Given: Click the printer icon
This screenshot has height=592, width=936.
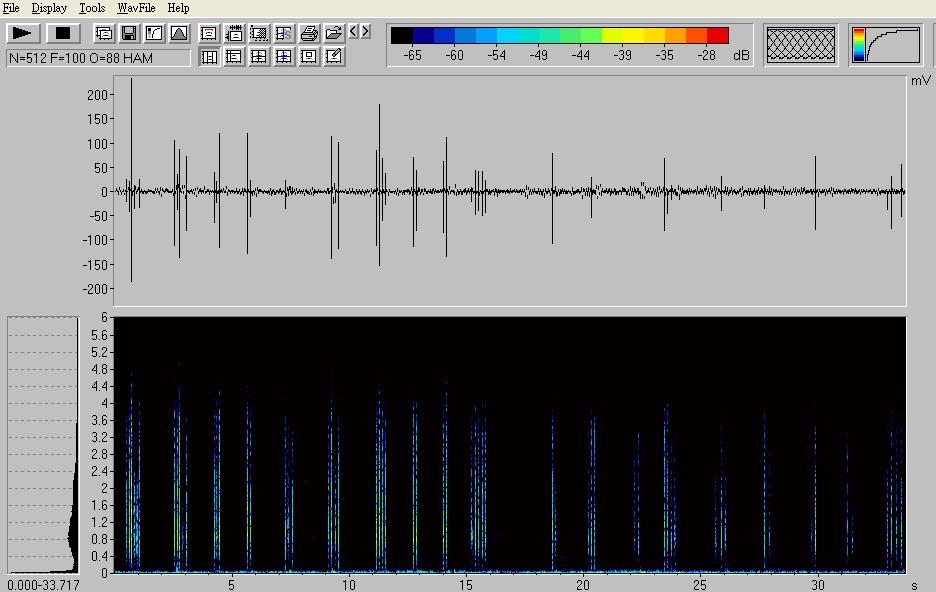Looking at the screenshot, I should tap(309, 33).
